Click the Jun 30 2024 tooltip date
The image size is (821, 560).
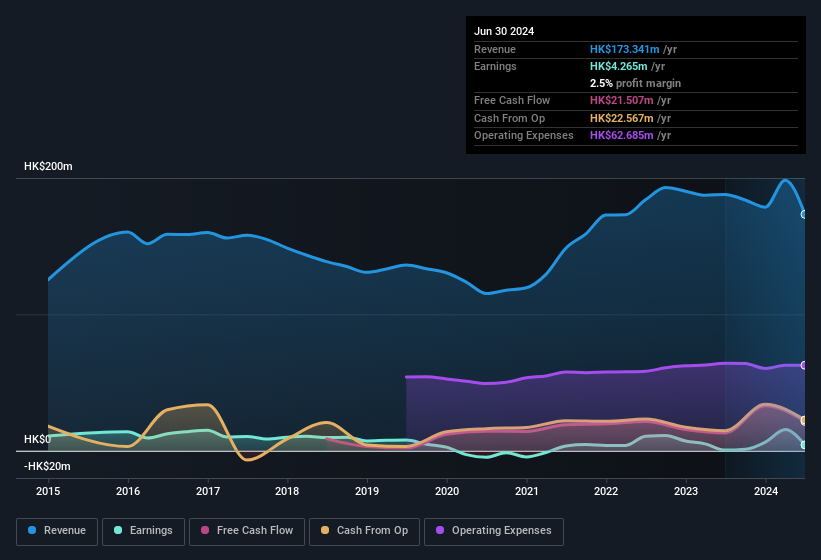[504, 31]
